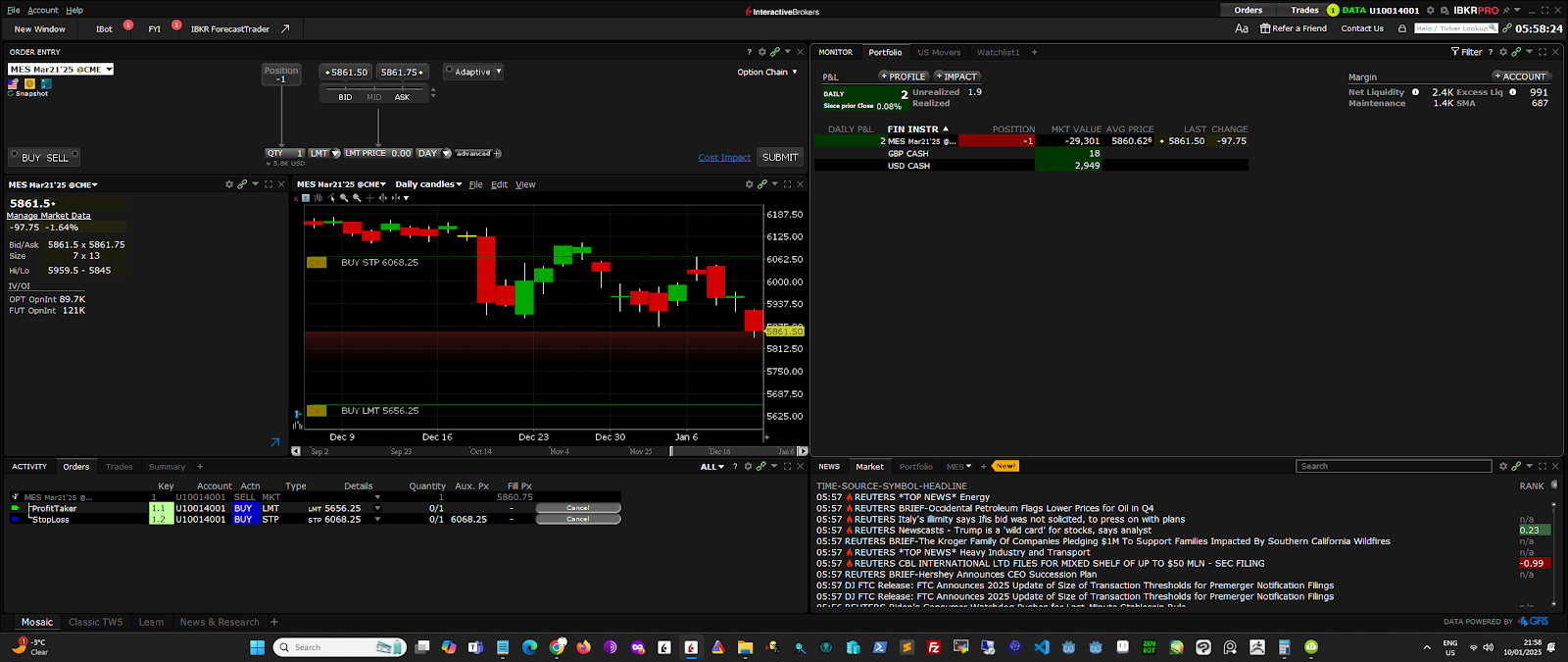This screenshot has height=662, width=1568.
Task: Open the chart pop-out arrow icon
Action: pos(275,442)
